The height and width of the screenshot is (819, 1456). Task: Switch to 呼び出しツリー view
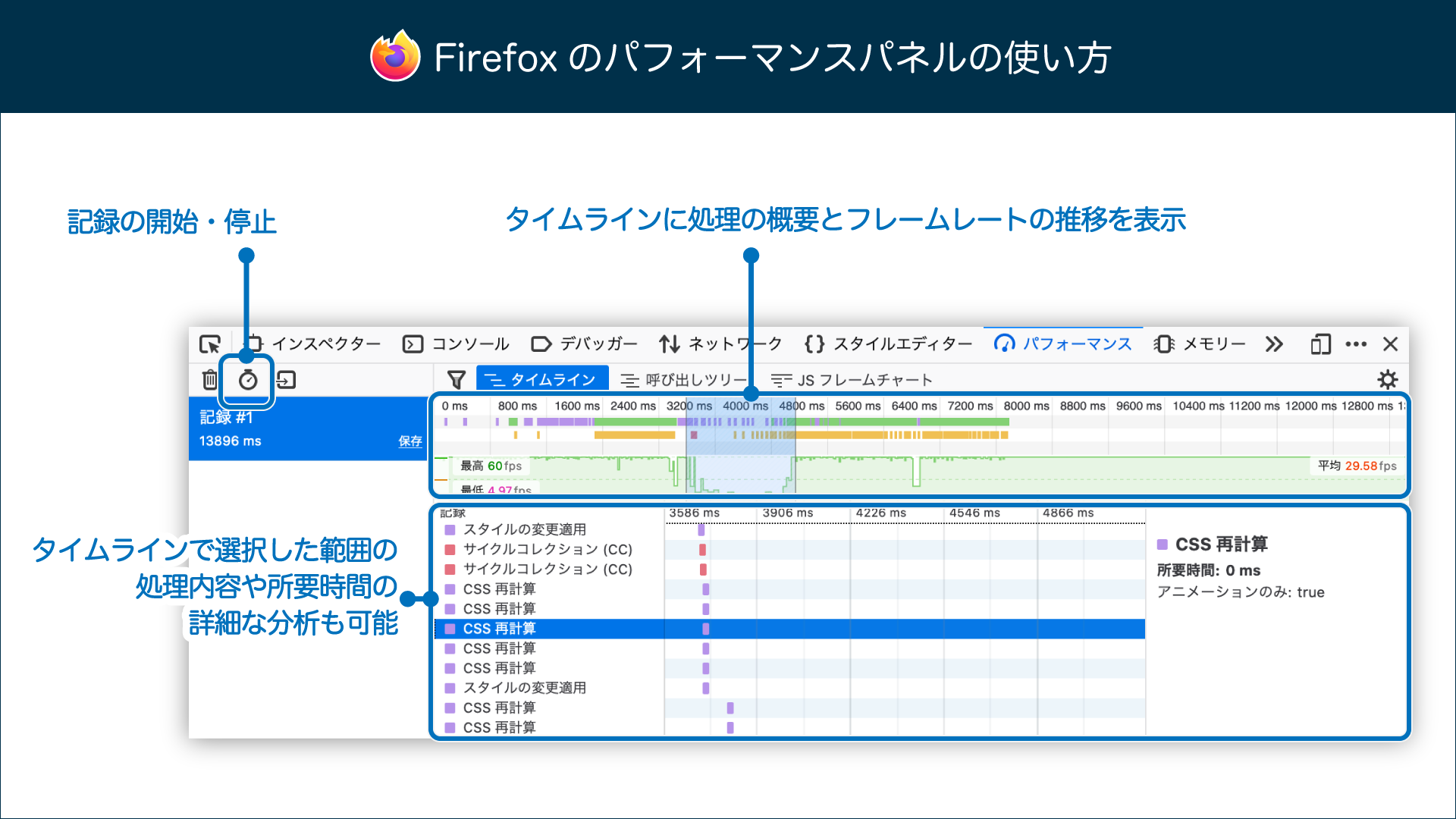[x=684, y=379]
